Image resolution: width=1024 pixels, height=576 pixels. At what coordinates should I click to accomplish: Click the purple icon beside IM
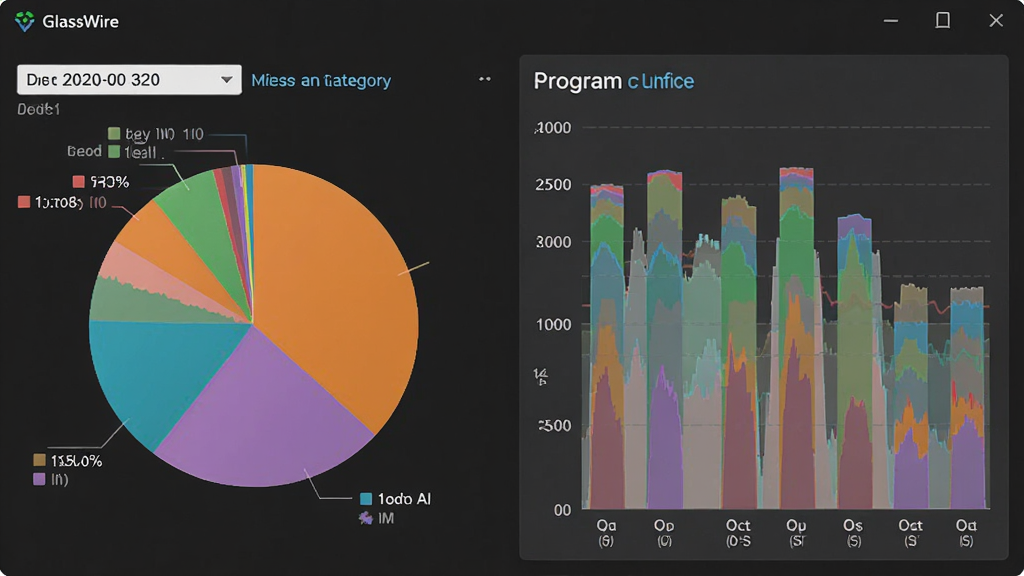(x=366, y=518)
